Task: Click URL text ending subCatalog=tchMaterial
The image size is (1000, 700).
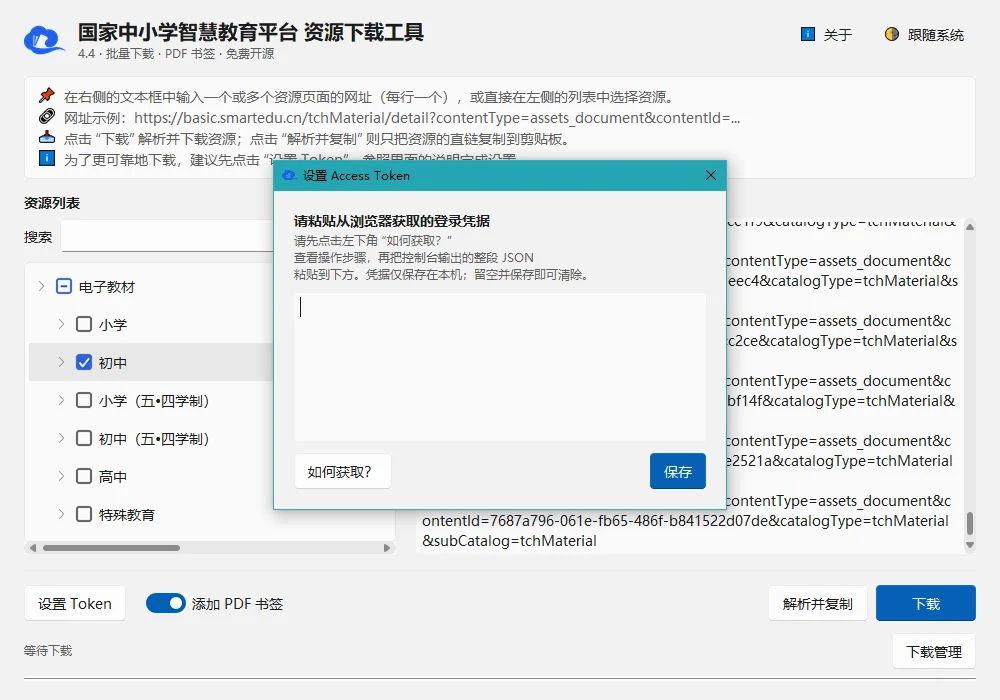Action: click(510, 541)
